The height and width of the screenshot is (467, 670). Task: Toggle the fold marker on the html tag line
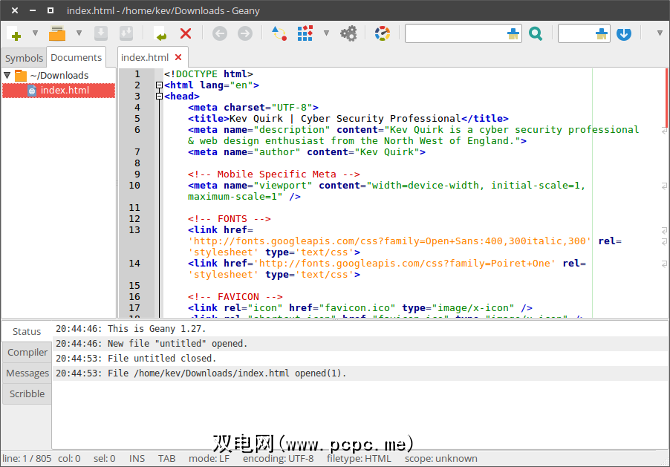[x=158, y=85]
